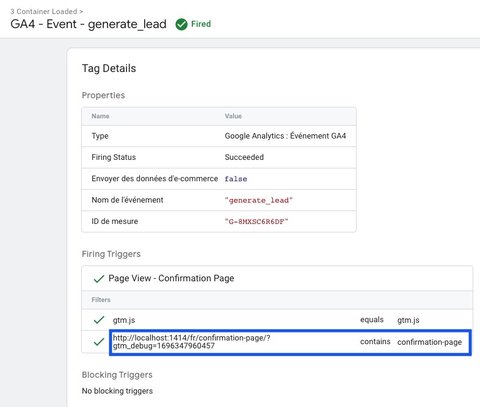This screenshot has height=407, width=480.
Task: Click the 'Nom de l'événement' property name
Action: pyautogui.click(x=127, y=200)
